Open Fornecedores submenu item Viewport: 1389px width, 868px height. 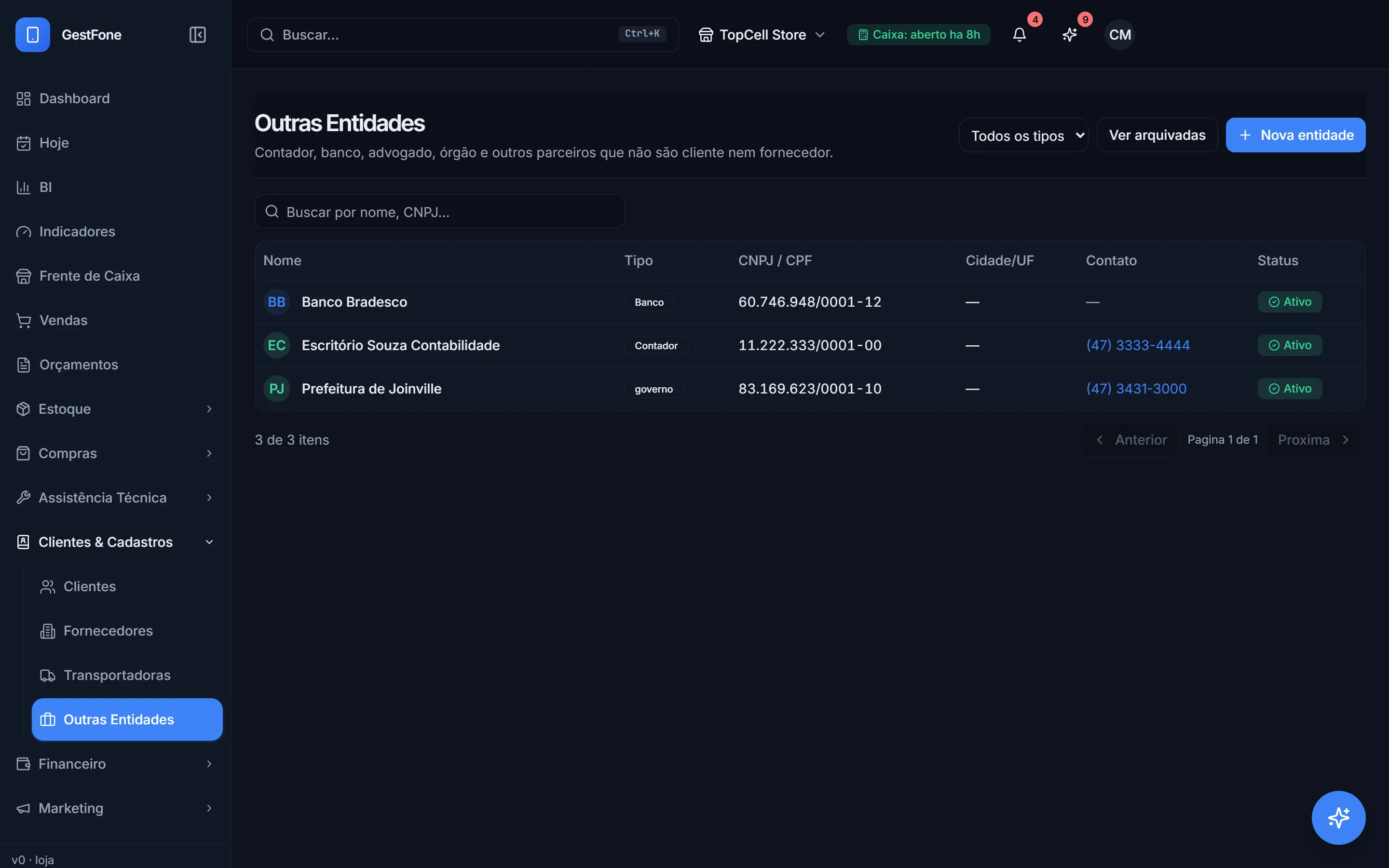[x=127, y=631]
